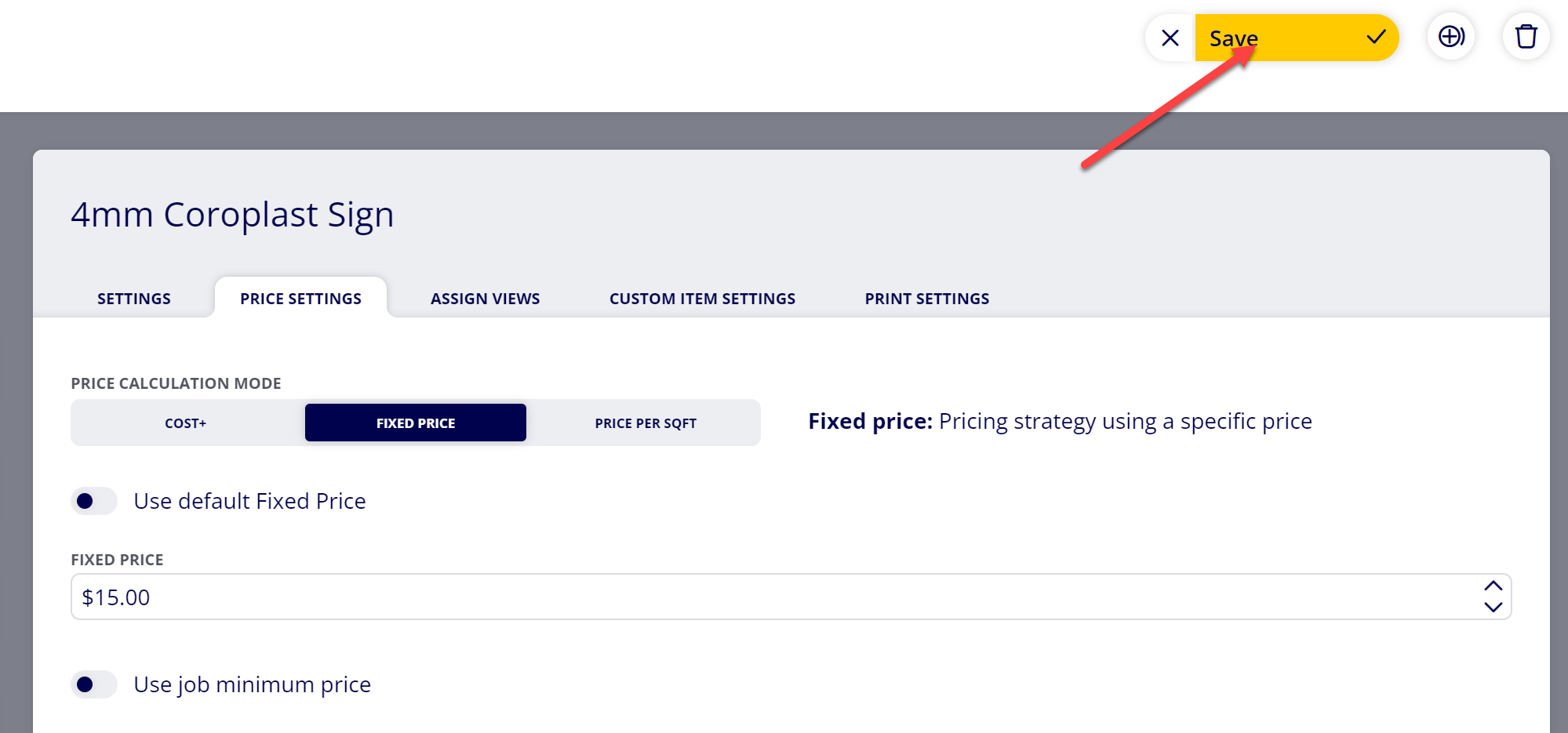The width and height of the screenshot is (1568, 733).
Task: Switch to CUSTOM ITEM SETTINGS tab
Action: (x=703, y=299)
